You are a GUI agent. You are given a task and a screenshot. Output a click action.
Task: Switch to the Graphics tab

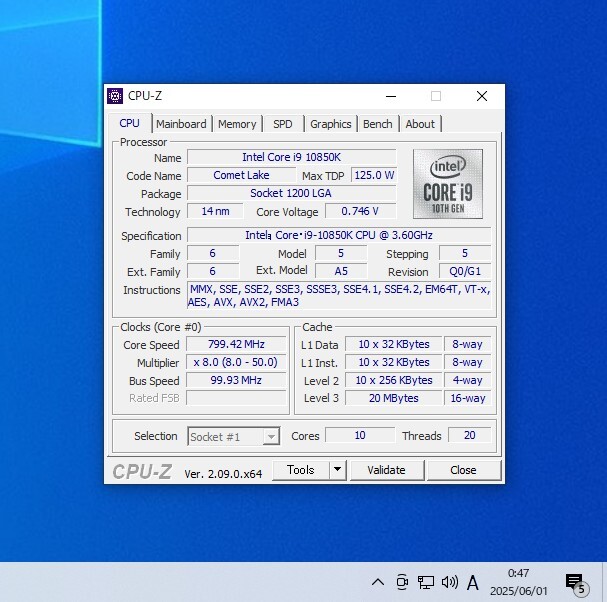pyautogui.click(x=331, y=124)
